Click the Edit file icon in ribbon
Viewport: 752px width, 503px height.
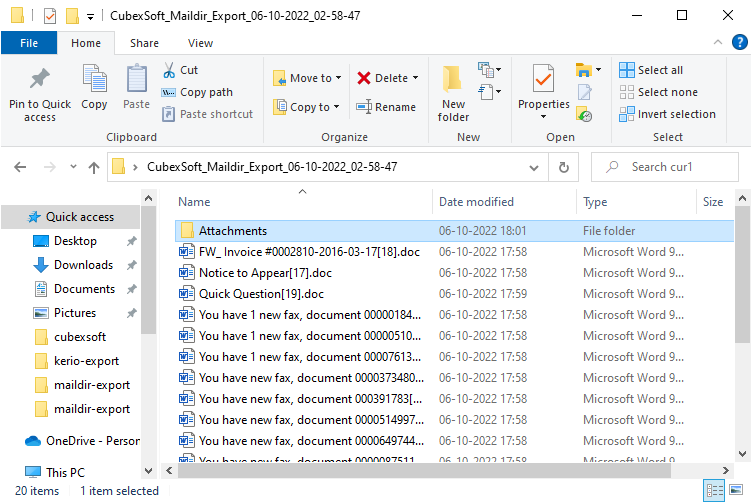(x=585, y=92)
